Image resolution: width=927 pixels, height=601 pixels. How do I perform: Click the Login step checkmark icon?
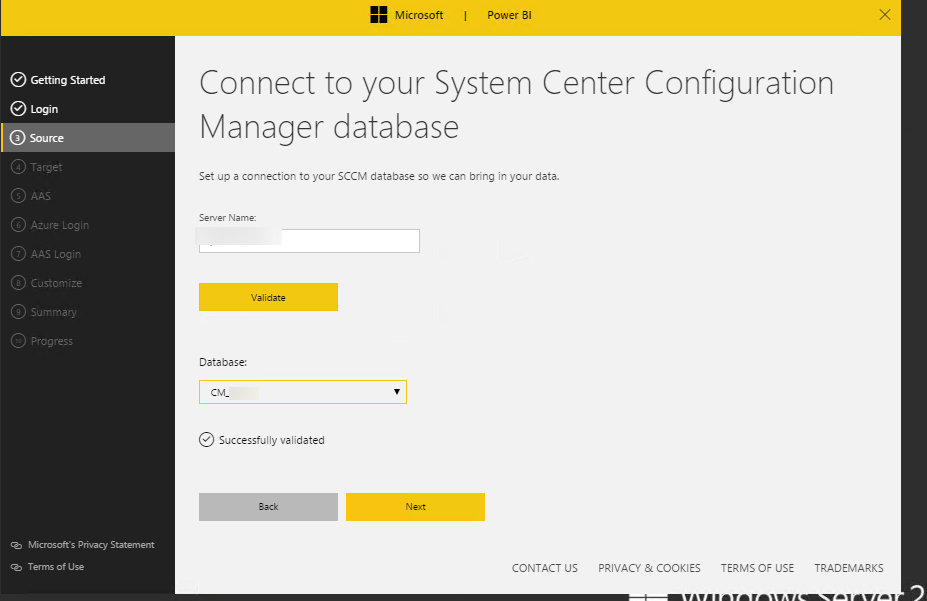tap(18, 108)
